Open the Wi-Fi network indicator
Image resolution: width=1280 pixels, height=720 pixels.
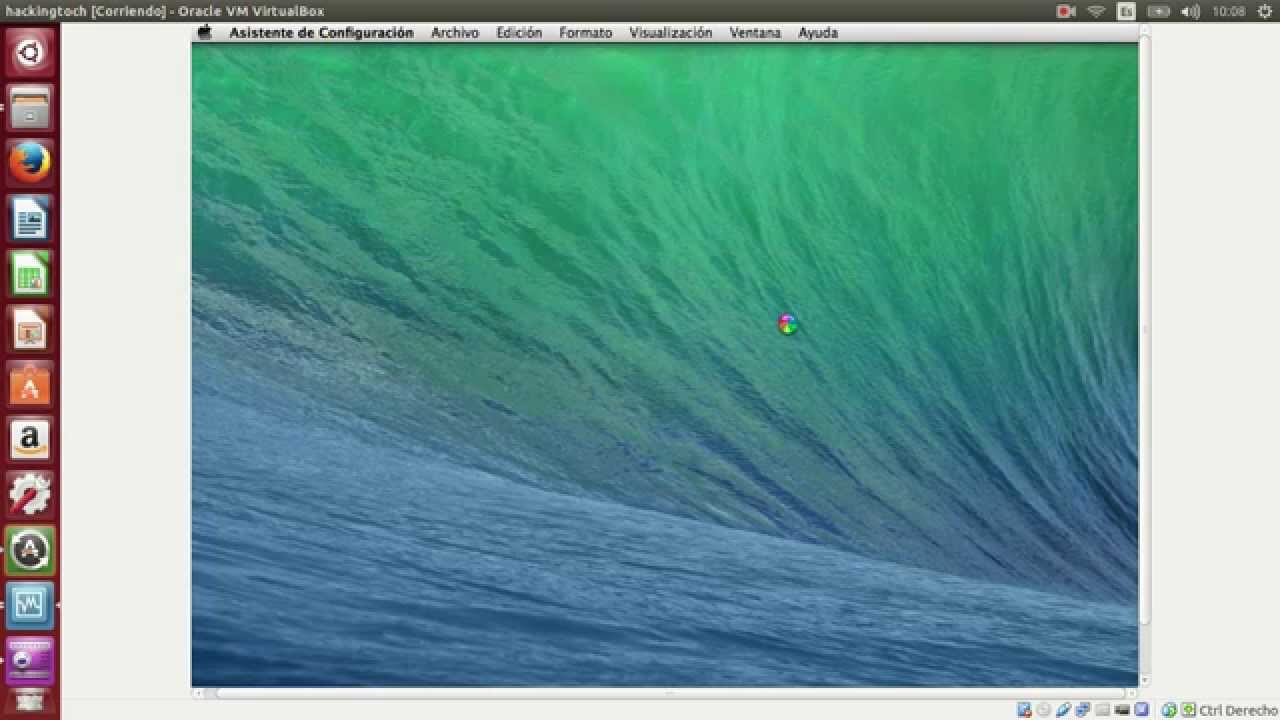pyautogui.click(x=1096, y=11)
